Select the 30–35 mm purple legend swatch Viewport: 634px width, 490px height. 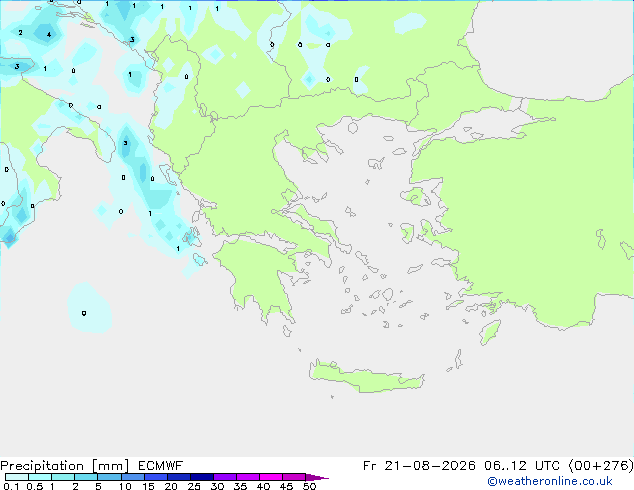224,477
